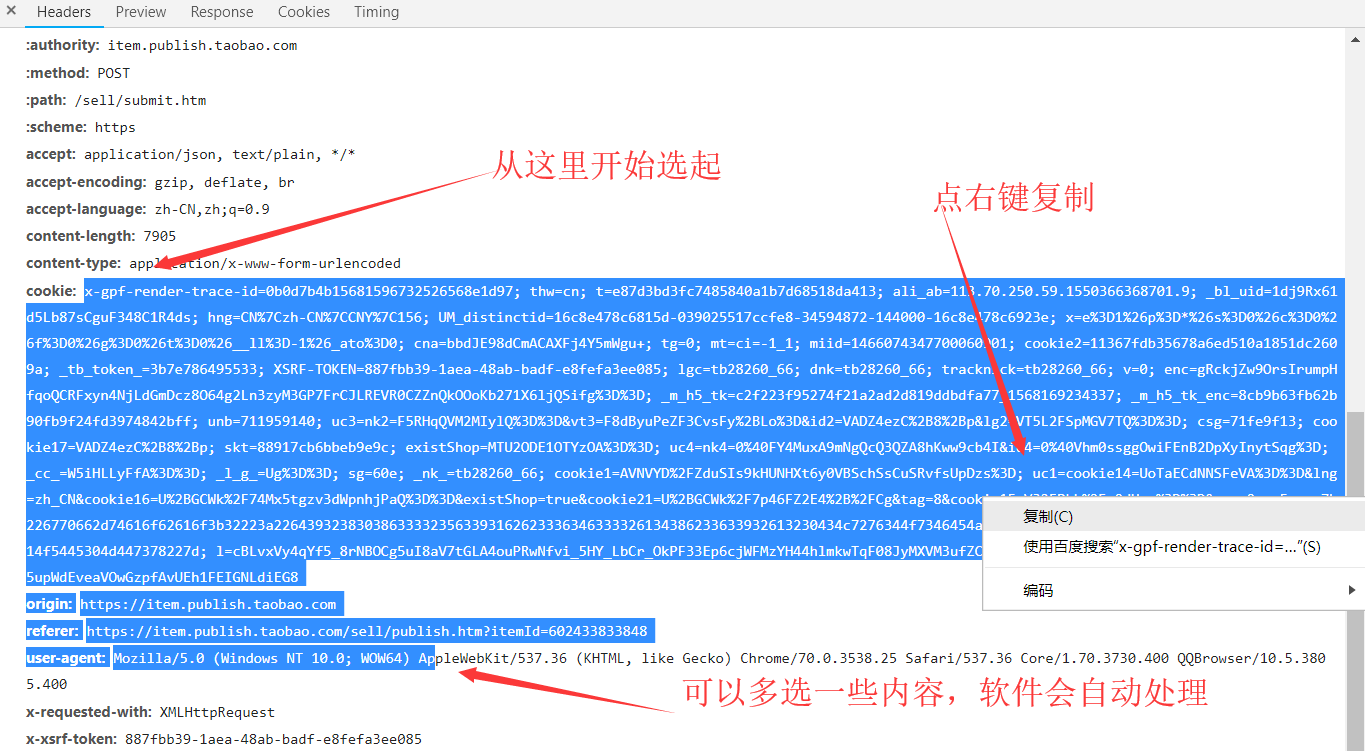Image resolution: width=1365 pixels, height=751 pixels.
Task: View the Timing tab
Action: 376,12
